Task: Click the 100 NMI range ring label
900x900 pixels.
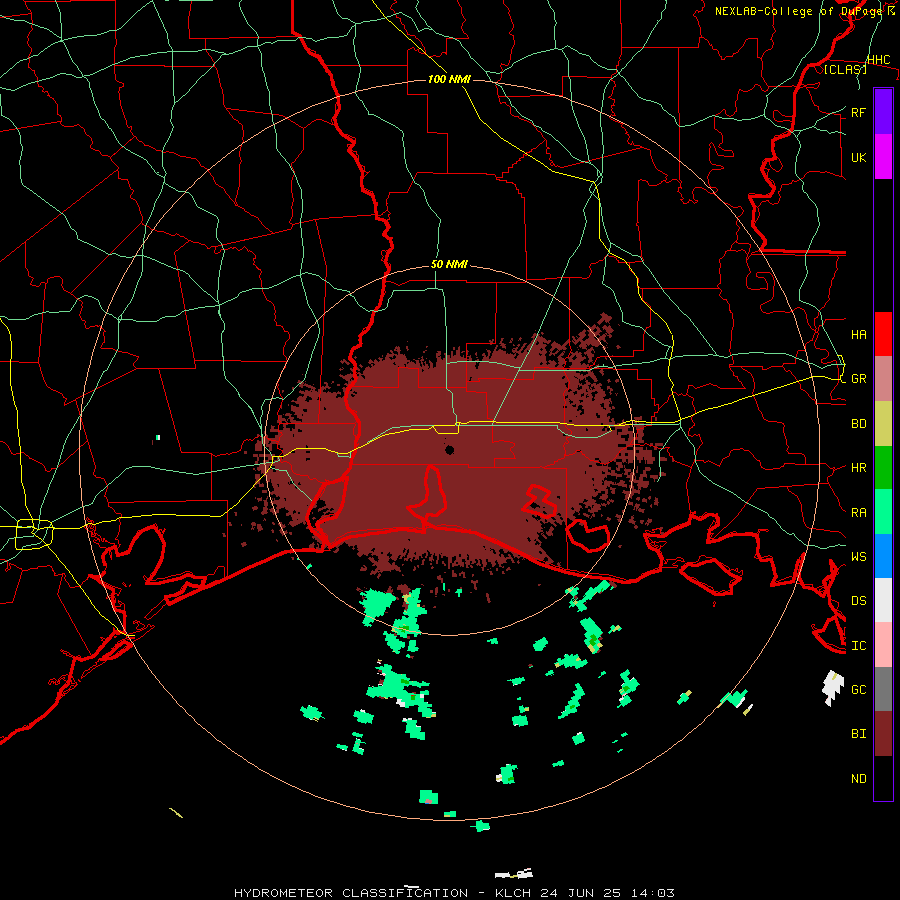Action: tap(449, 79)
